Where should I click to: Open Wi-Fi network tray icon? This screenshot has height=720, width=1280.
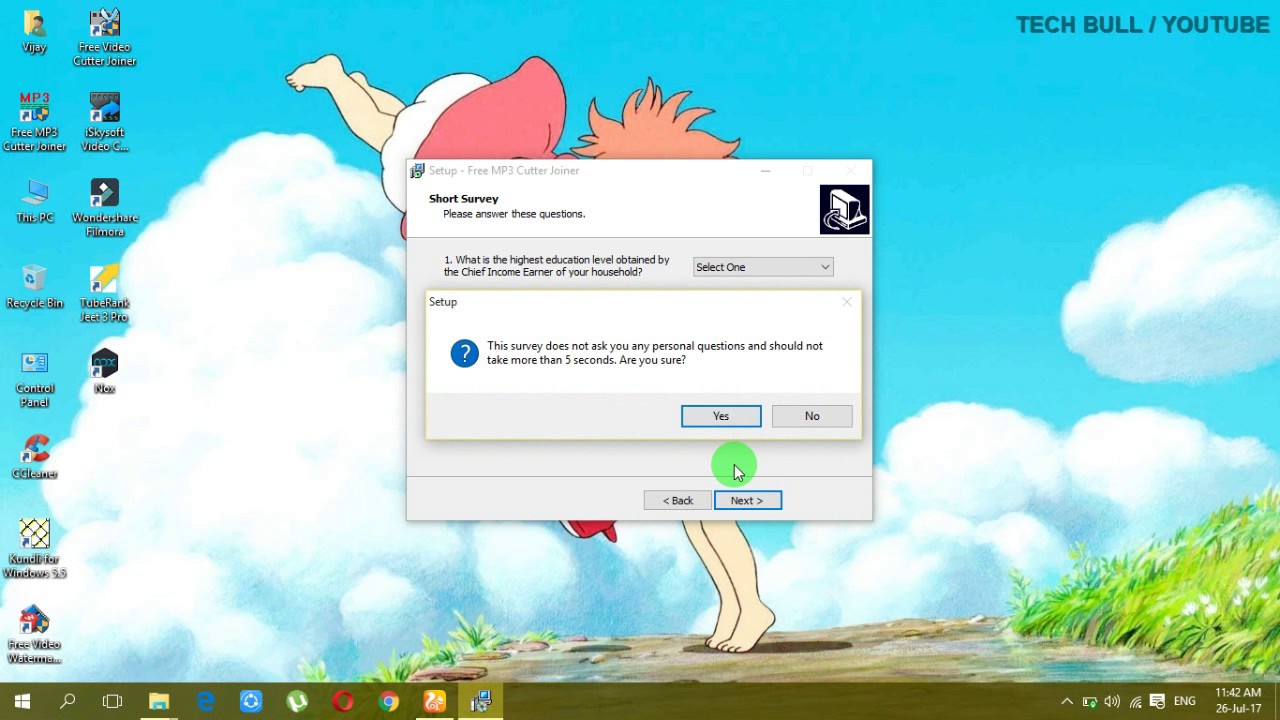1135,702
